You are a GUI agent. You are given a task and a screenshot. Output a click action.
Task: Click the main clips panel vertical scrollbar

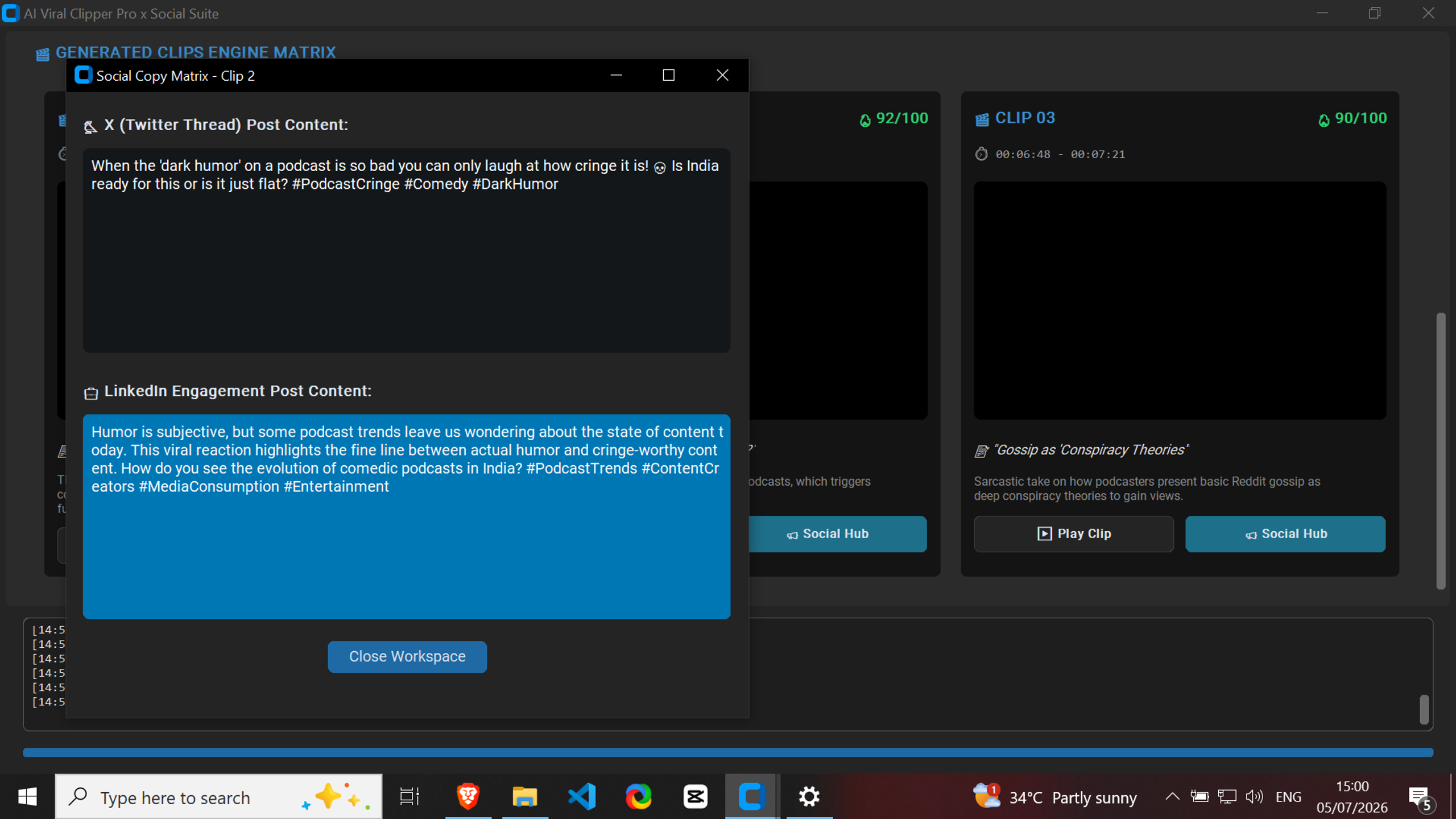click(x=1440, y=450)
